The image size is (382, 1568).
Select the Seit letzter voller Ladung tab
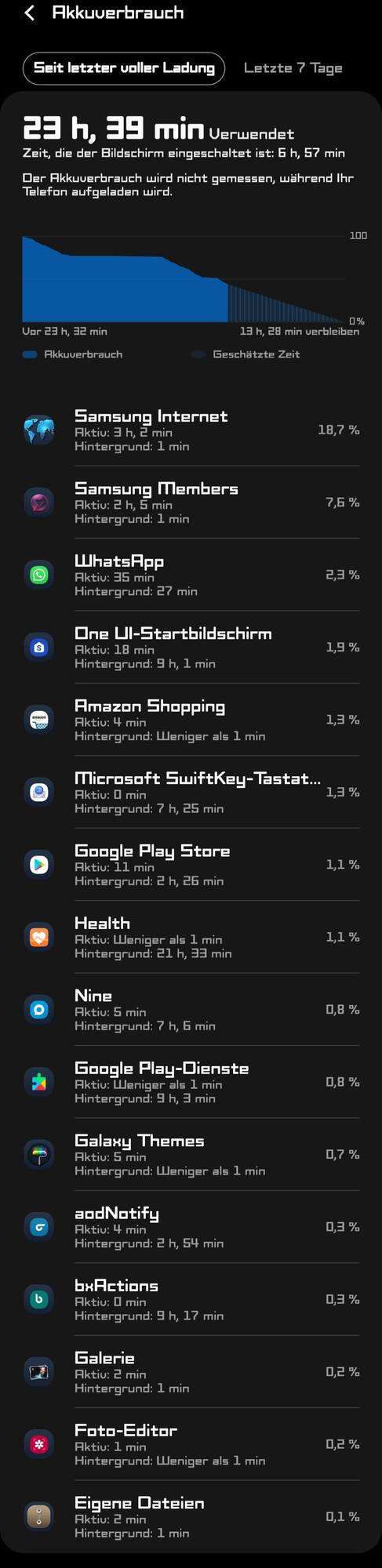124,68
